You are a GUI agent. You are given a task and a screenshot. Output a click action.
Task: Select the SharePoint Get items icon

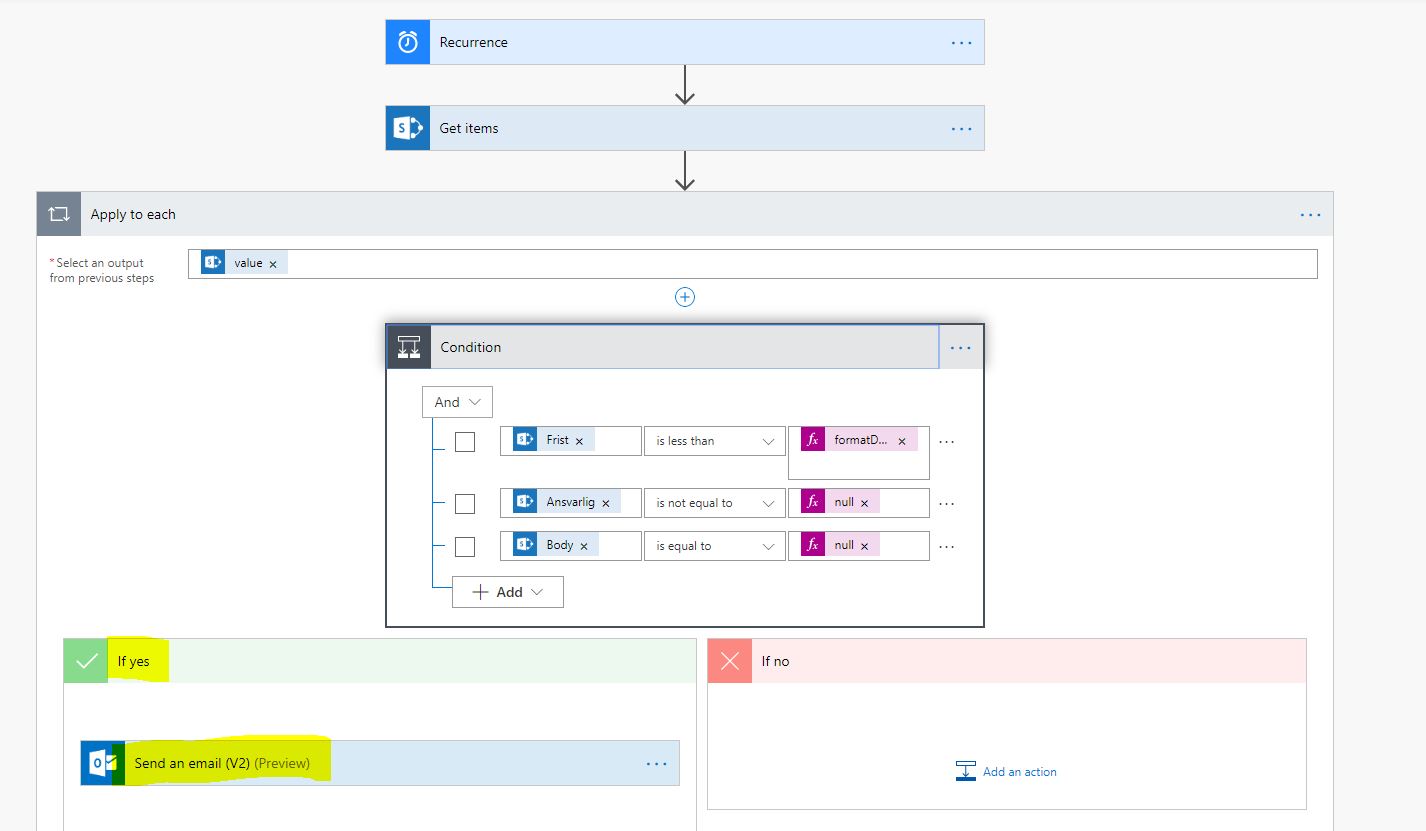[x=406, y=128]
